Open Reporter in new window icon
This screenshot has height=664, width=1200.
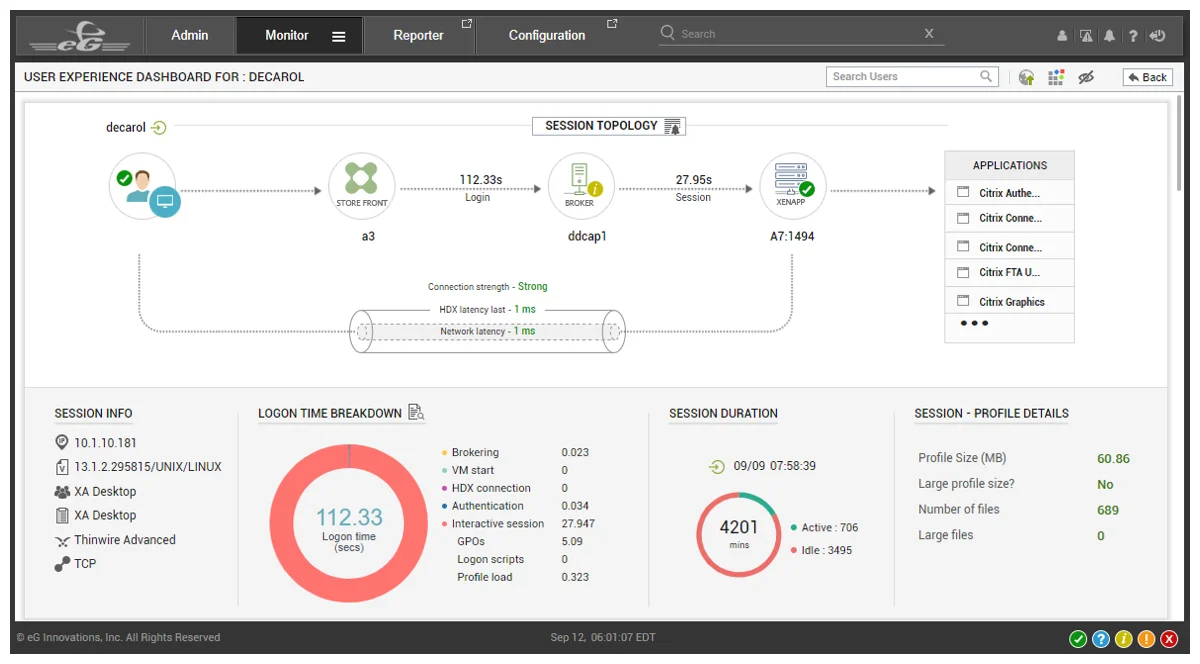click(x=466, y=24)
